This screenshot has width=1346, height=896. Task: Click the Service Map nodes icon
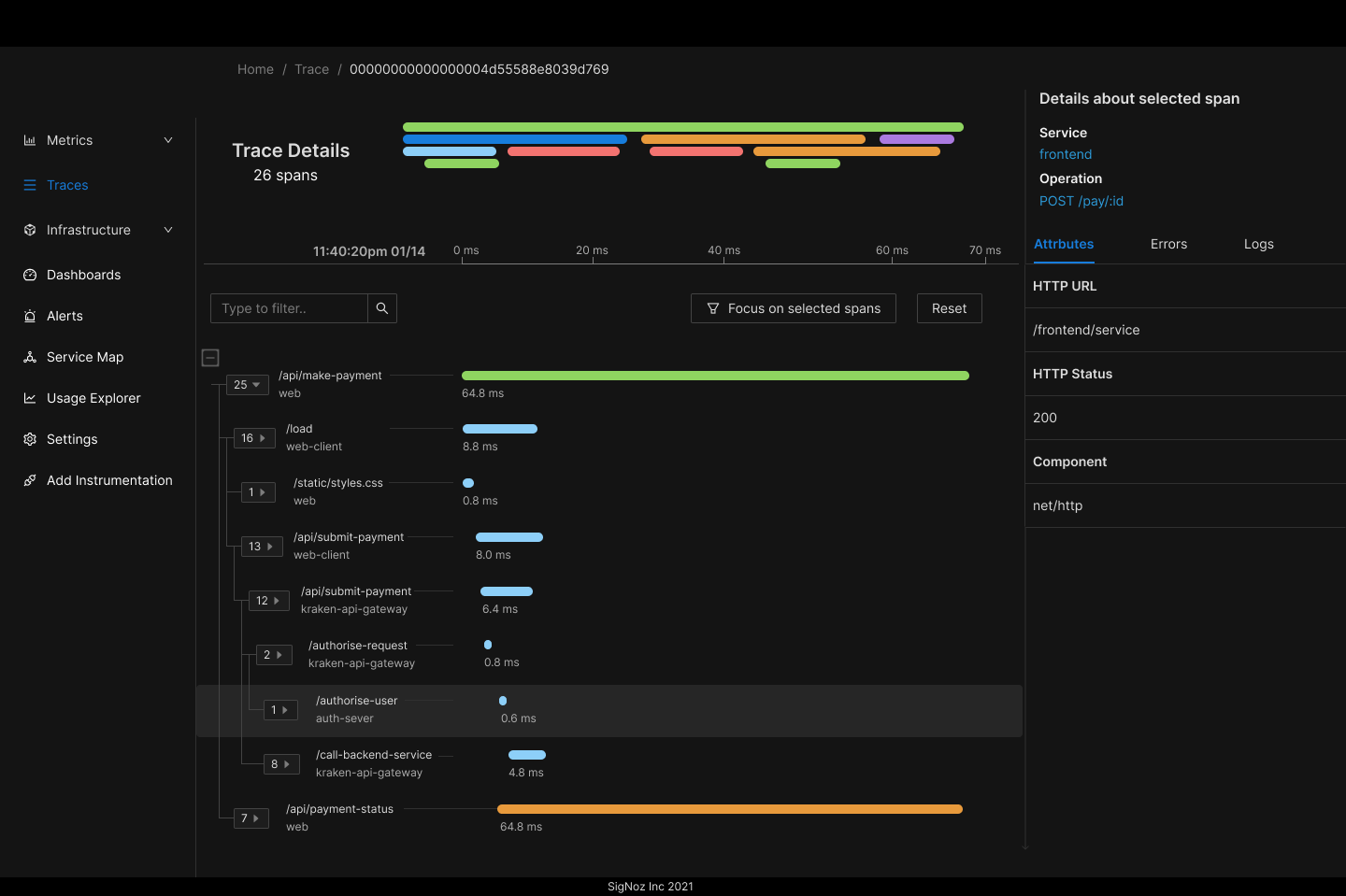(30, 357)
